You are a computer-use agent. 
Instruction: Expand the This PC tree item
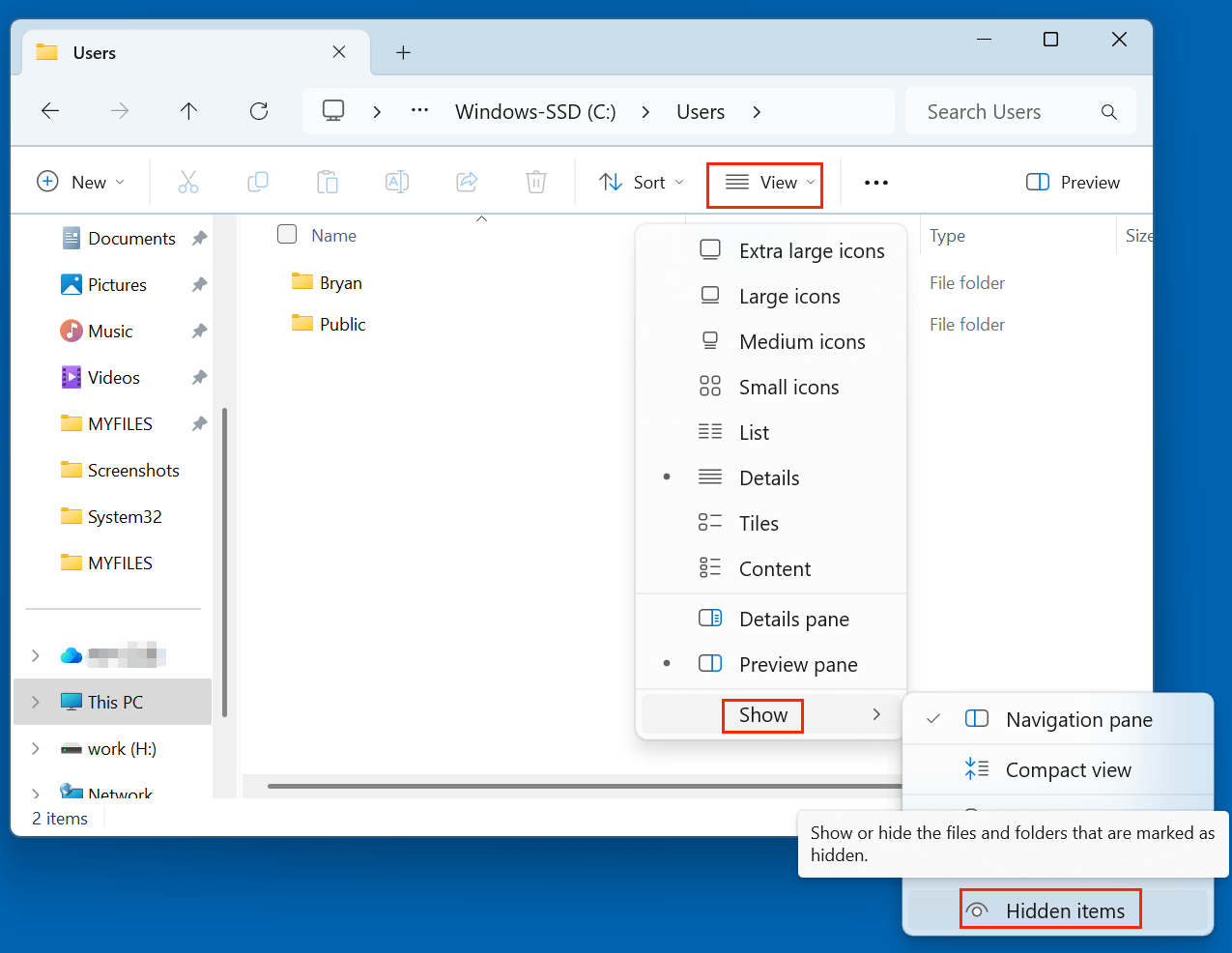pos(35,702)
